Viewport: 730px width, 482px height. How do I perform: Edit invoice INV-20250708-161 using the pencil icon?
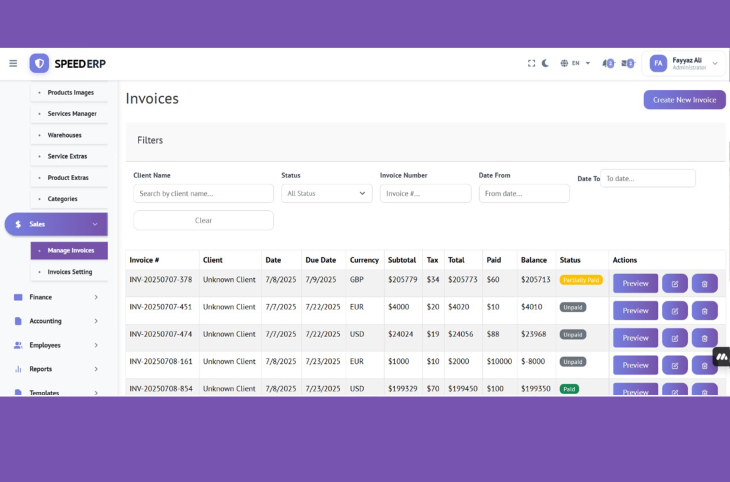(x=675, y=365)
